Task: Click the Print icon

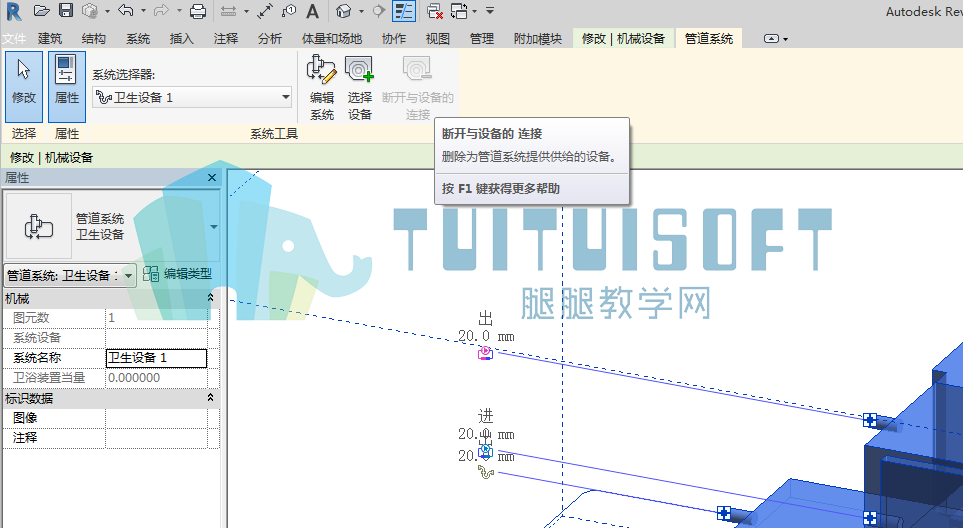Action: click(198, 11)
